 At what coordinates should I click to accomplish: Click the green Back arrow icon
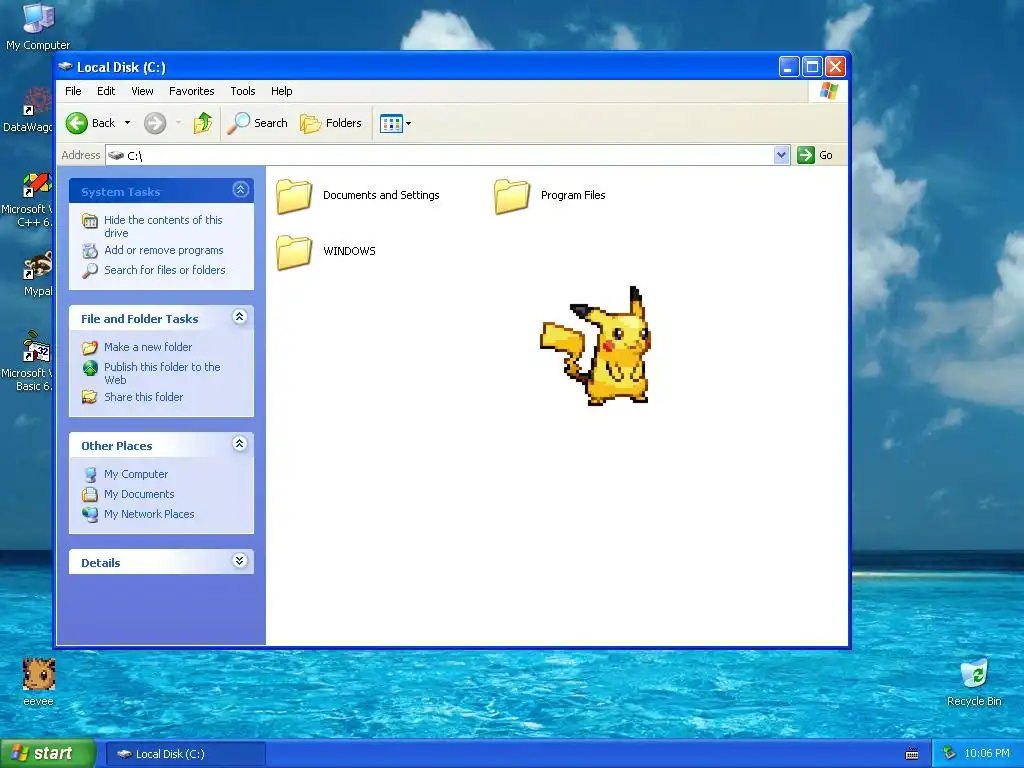(77, 123)
